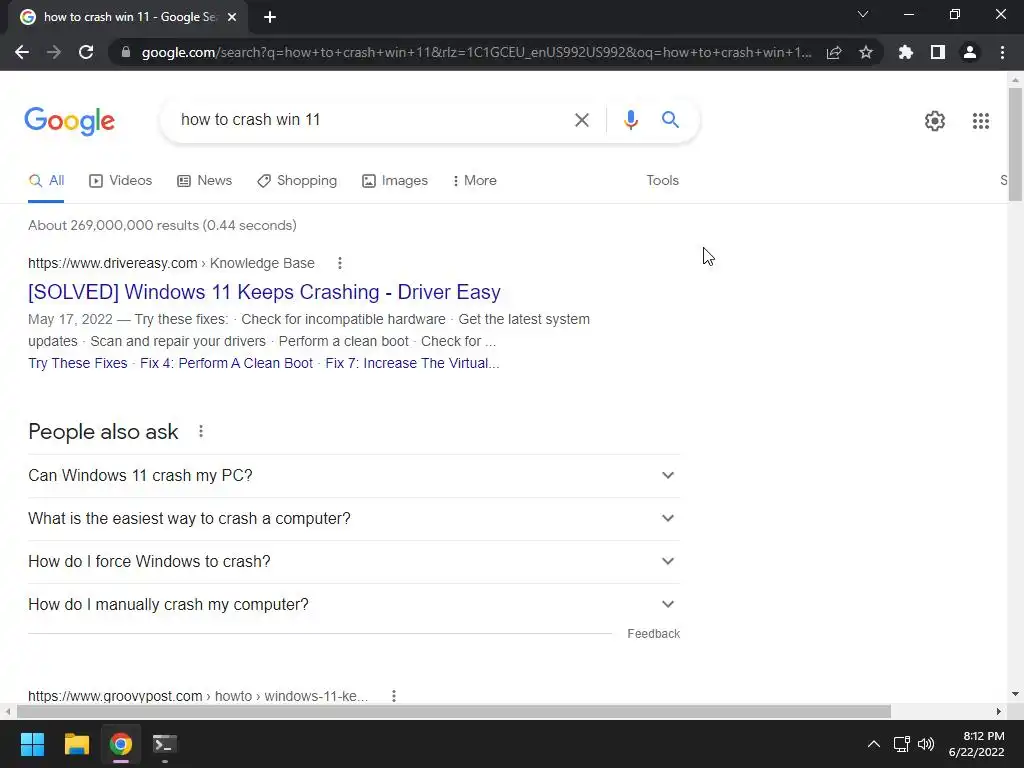Open File Explorer from taskbar
The height and width of the screenshot is (768, 1024).
[76, 744]
